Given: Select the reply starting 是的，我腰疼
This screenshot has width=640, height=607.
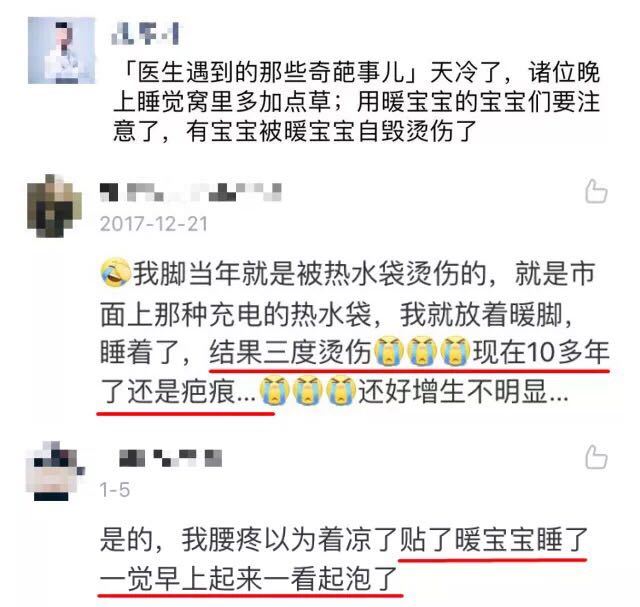Looking at the screenshot, I should 344,559.
